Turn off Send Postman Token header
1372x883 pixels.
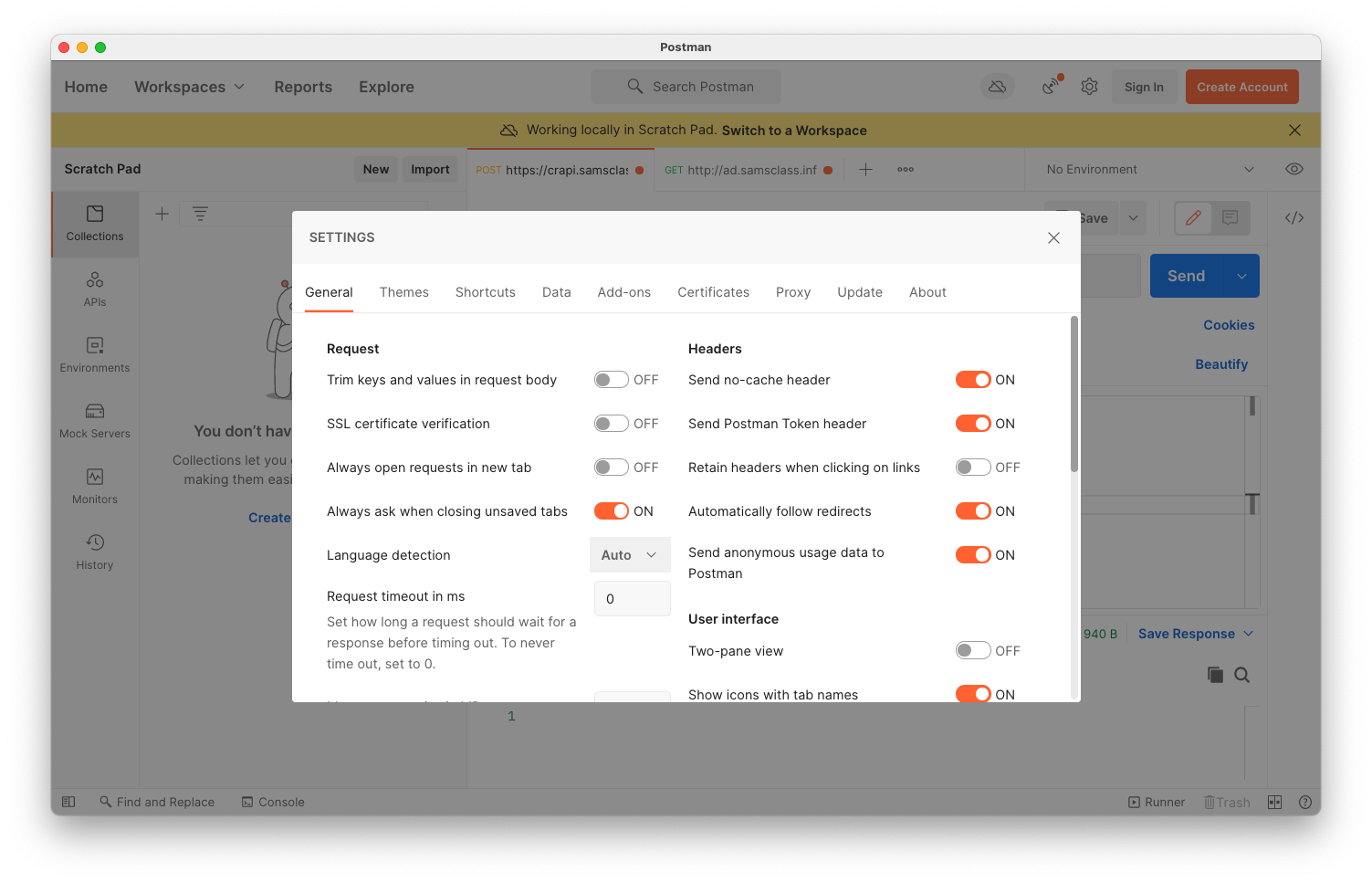(973, 424)
